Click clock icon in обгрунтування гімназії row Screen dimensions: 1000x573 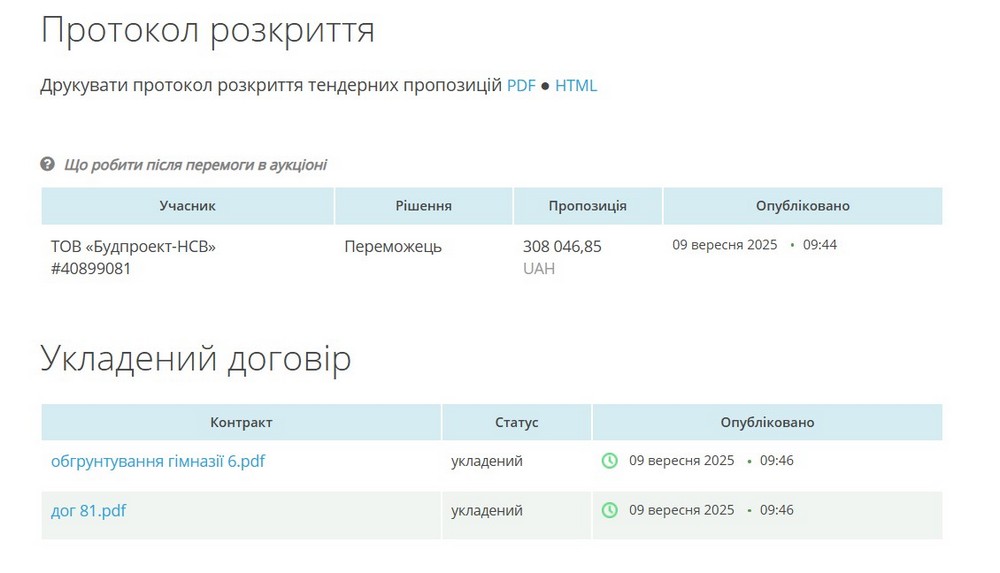coord(610,460)
